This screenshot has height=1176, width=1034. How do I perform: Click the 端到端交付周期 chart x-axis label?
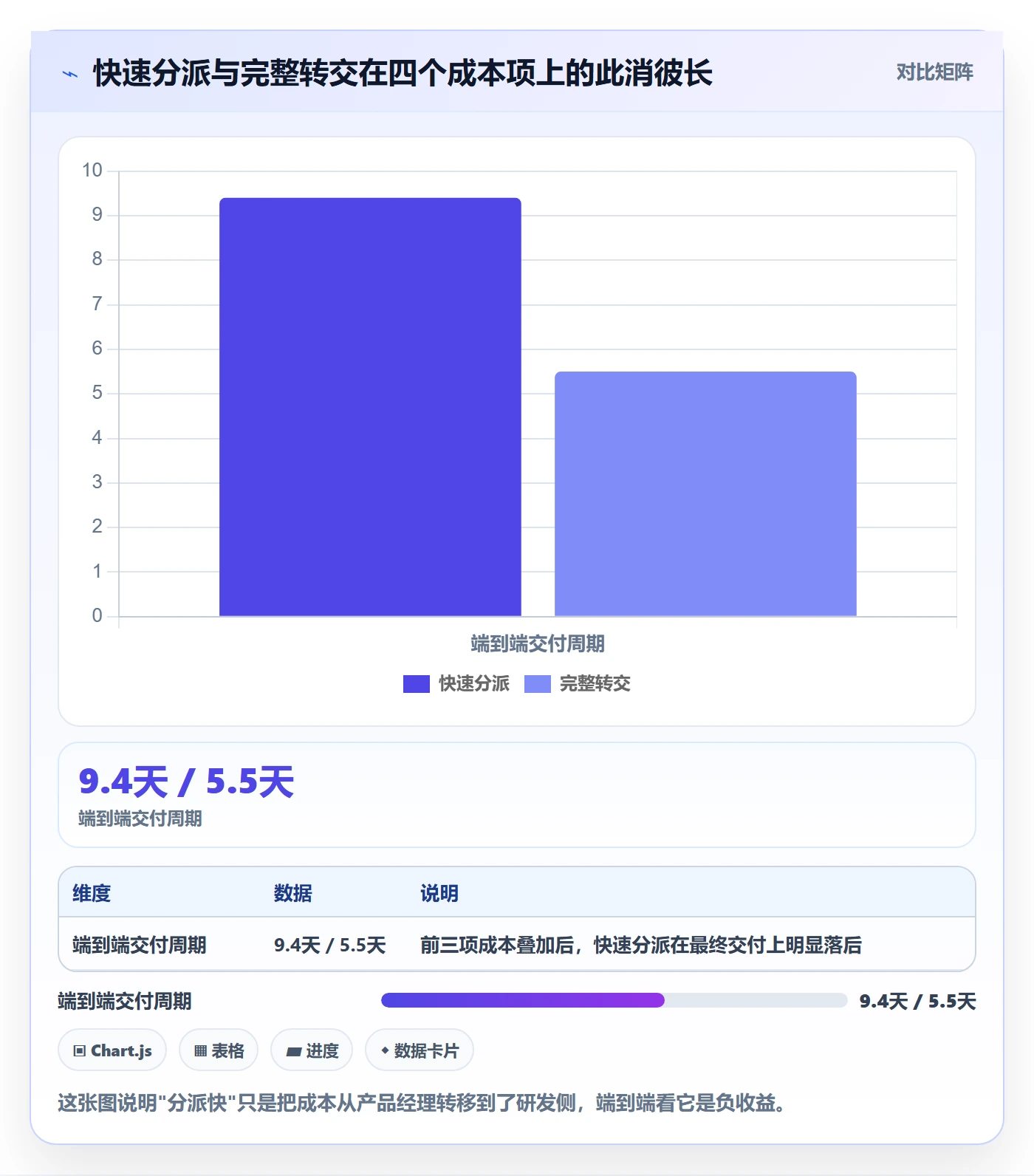[538, 643]
